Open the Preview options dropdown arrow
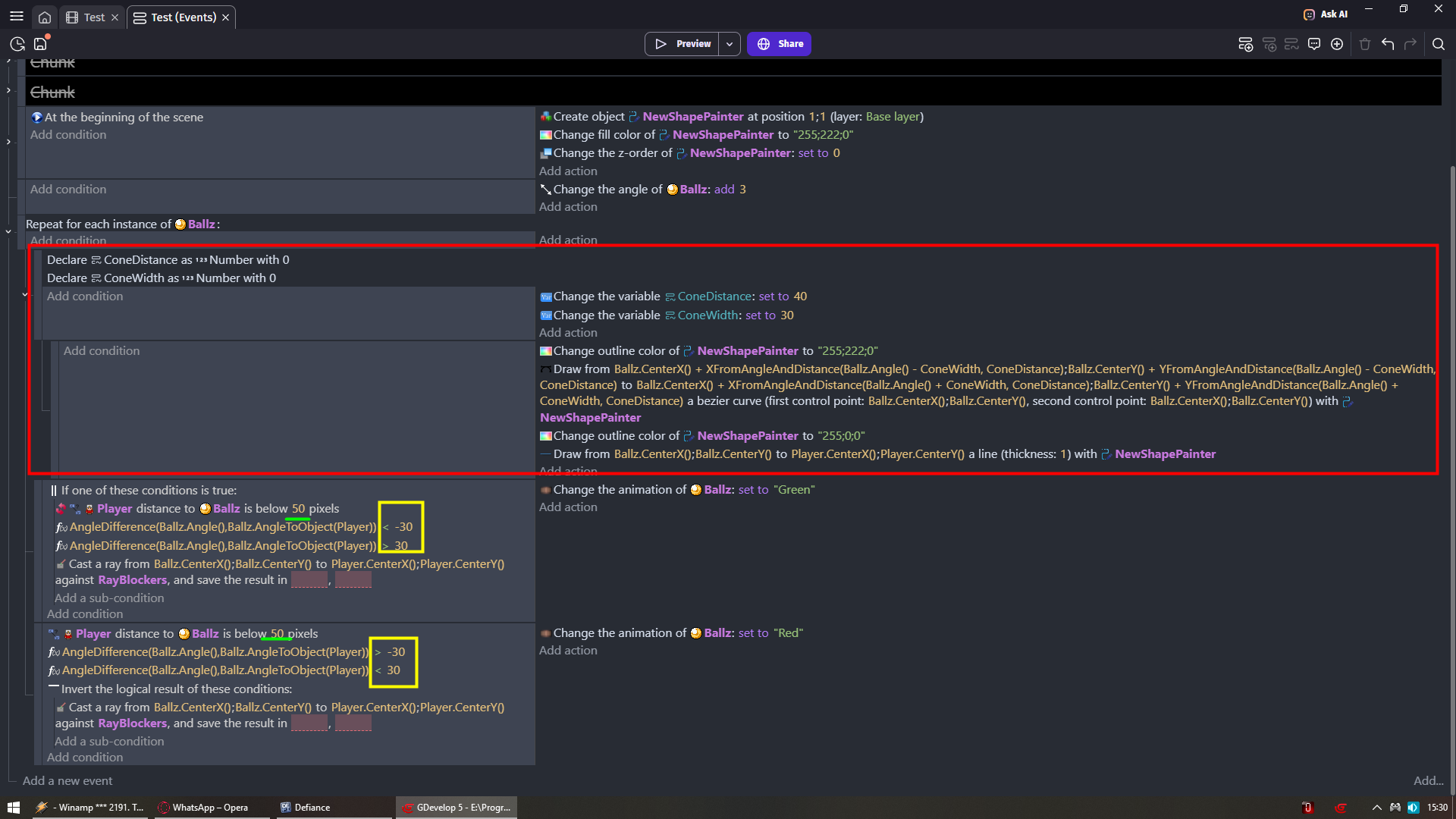Screen dimensions: 1456x819 point(730,44)
